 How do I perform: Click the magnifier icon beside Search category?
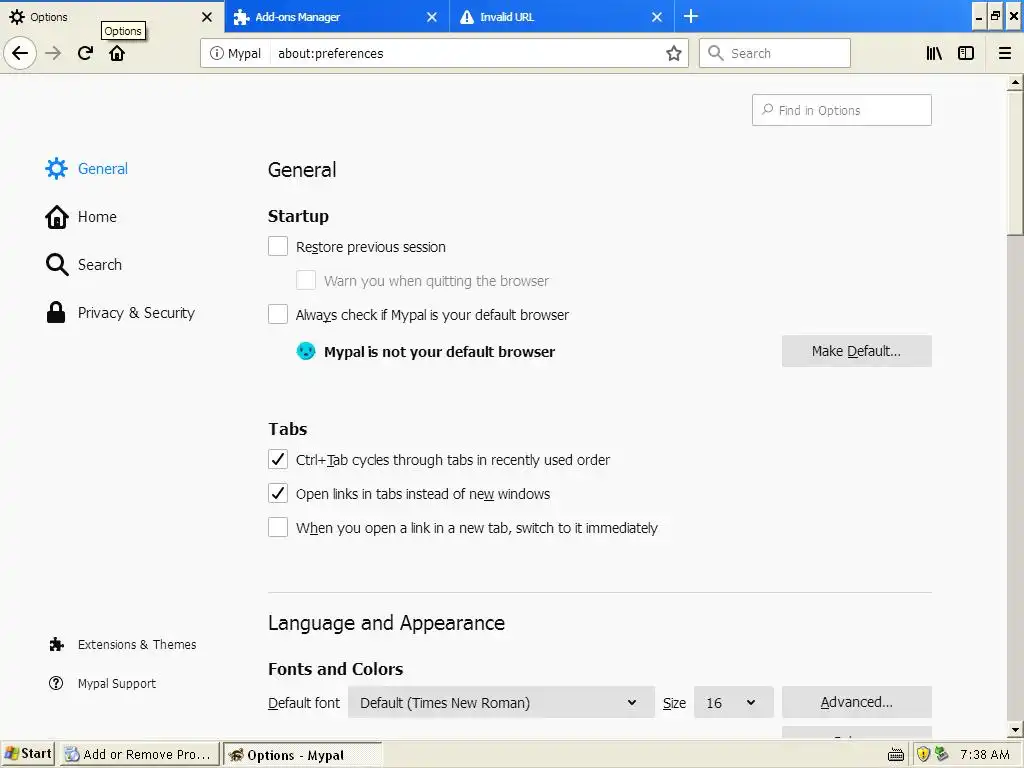pos(57,264)
